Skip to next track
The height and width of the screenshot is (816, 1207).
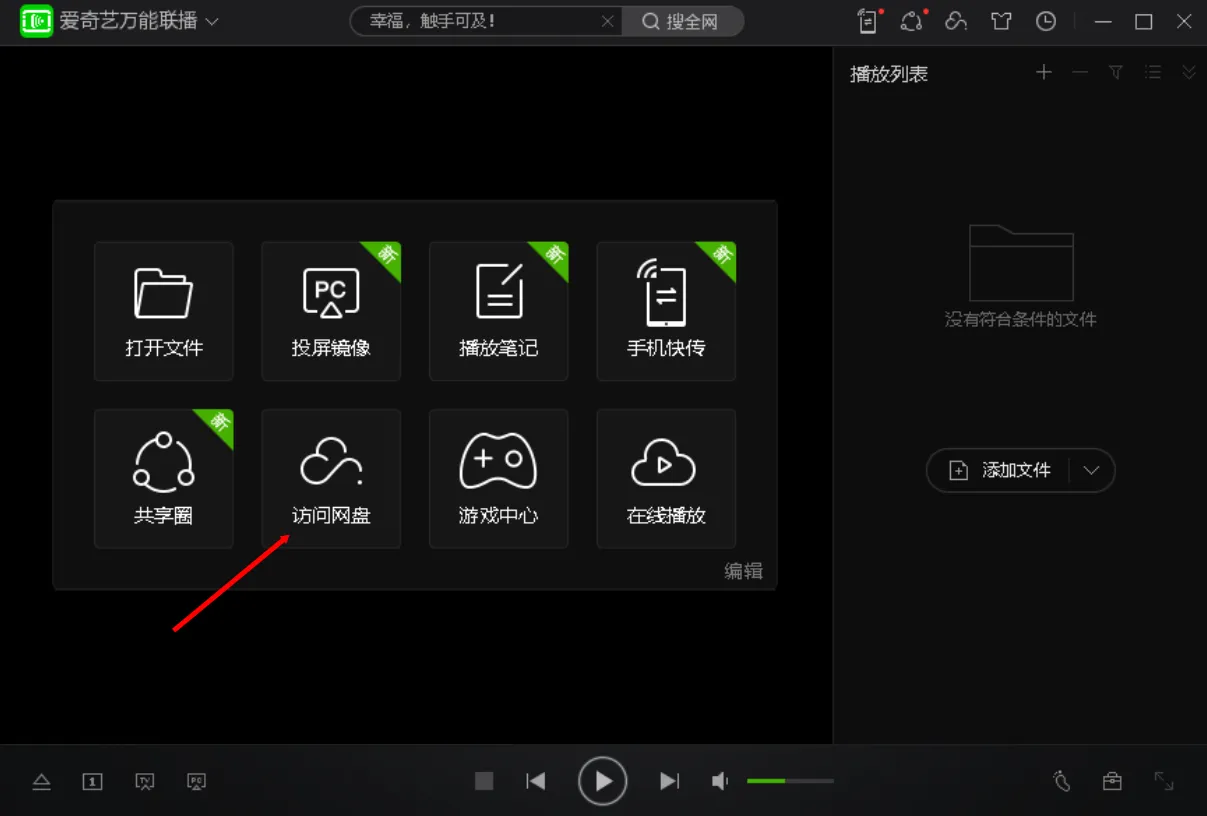[x=670, y=781]
